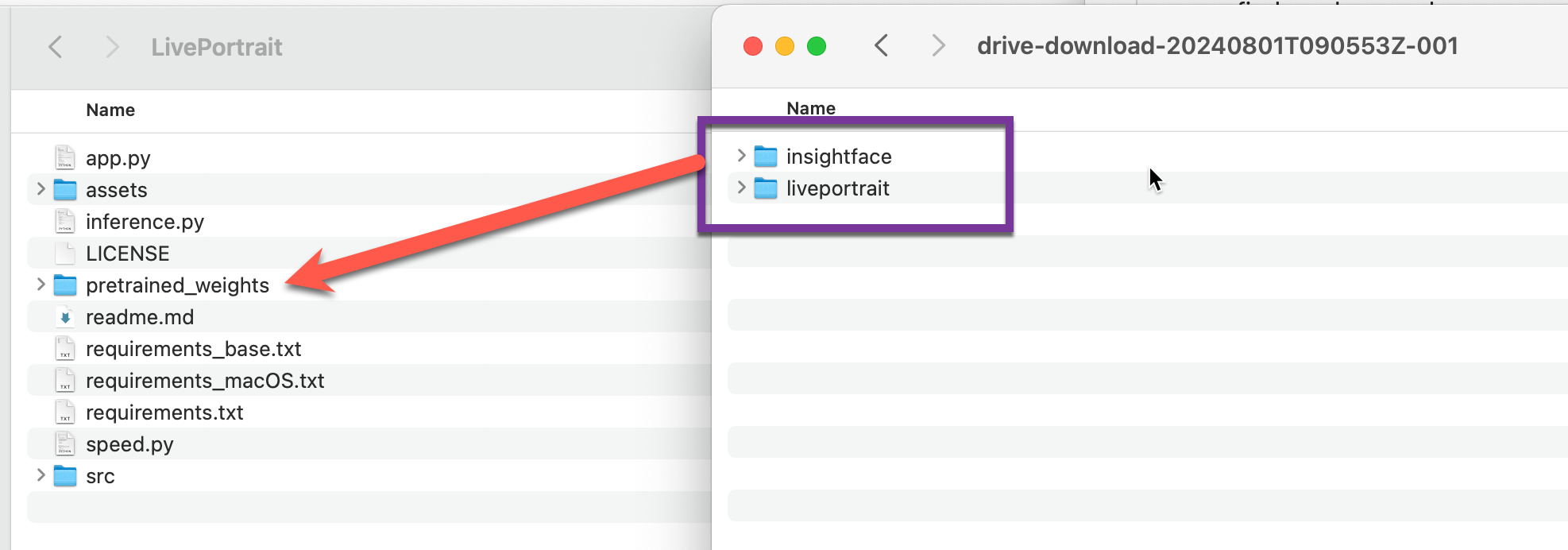Close the drive-download window

click(753, 46)
